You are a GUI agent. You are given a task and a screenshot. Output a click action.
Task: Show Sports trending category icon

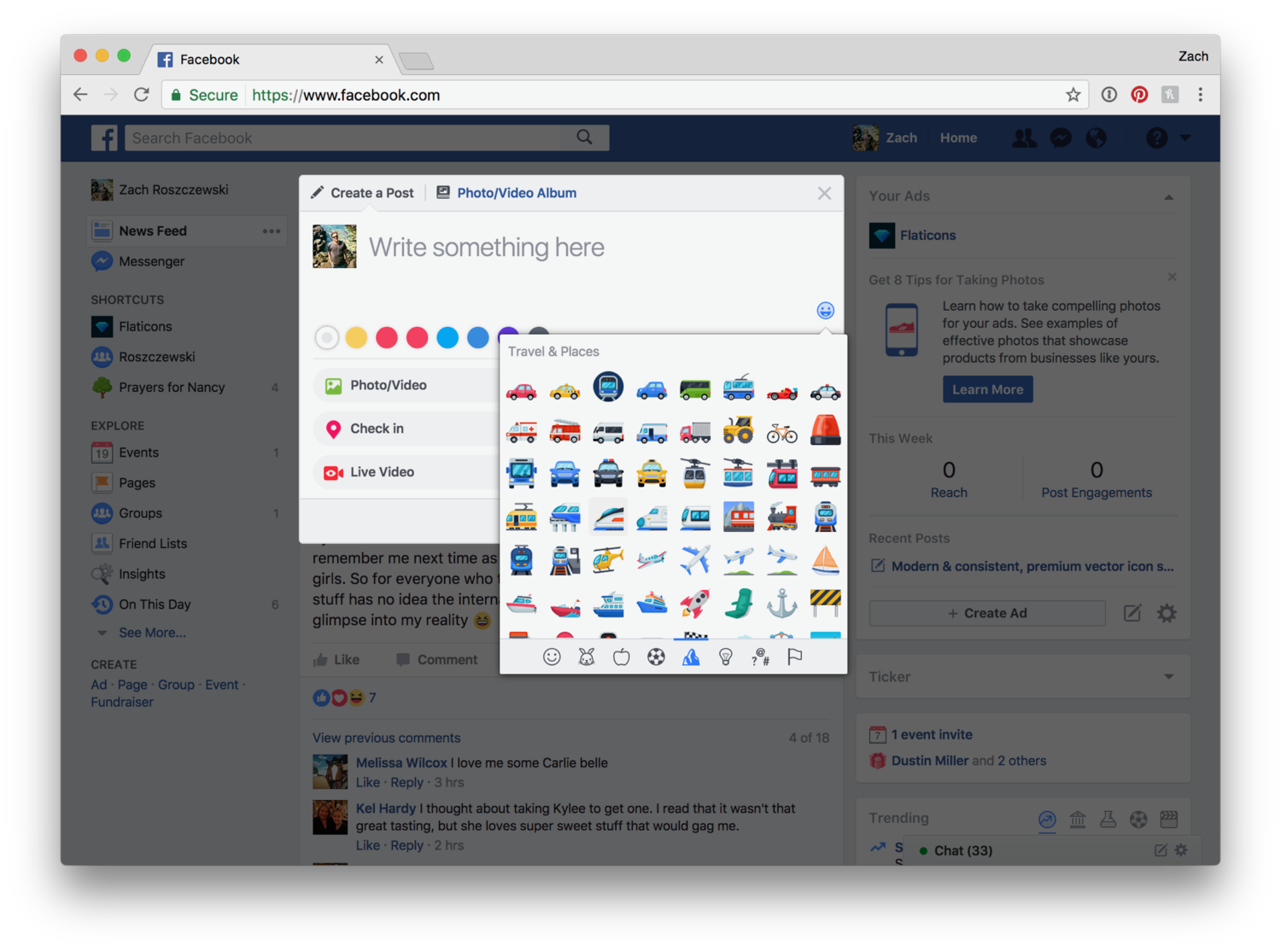tap(1138, 820)
